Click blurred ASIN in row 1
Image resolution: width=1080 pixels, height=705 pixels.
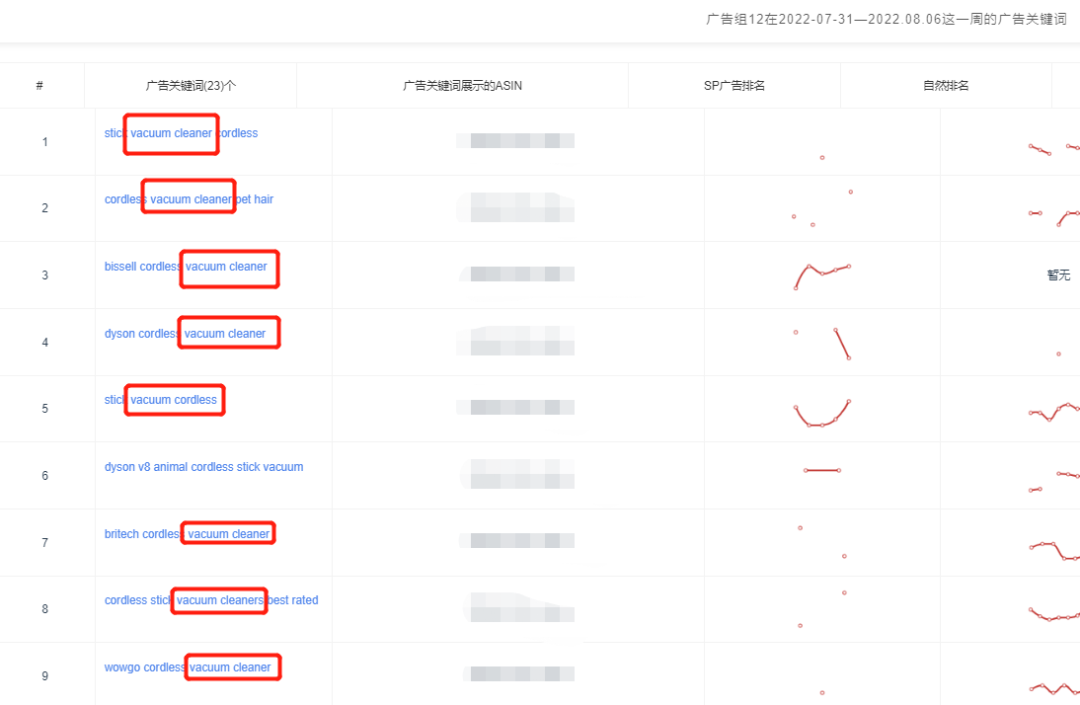(515, 140)
